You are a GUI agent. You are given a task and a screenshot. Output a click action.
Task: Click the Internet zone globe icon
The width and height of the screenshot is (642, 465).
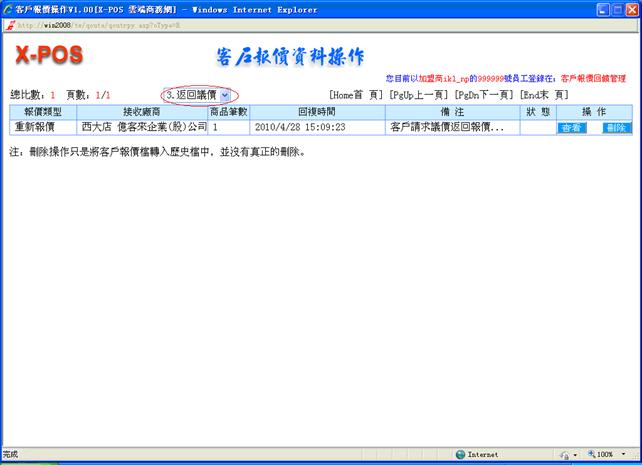(460, 454)
